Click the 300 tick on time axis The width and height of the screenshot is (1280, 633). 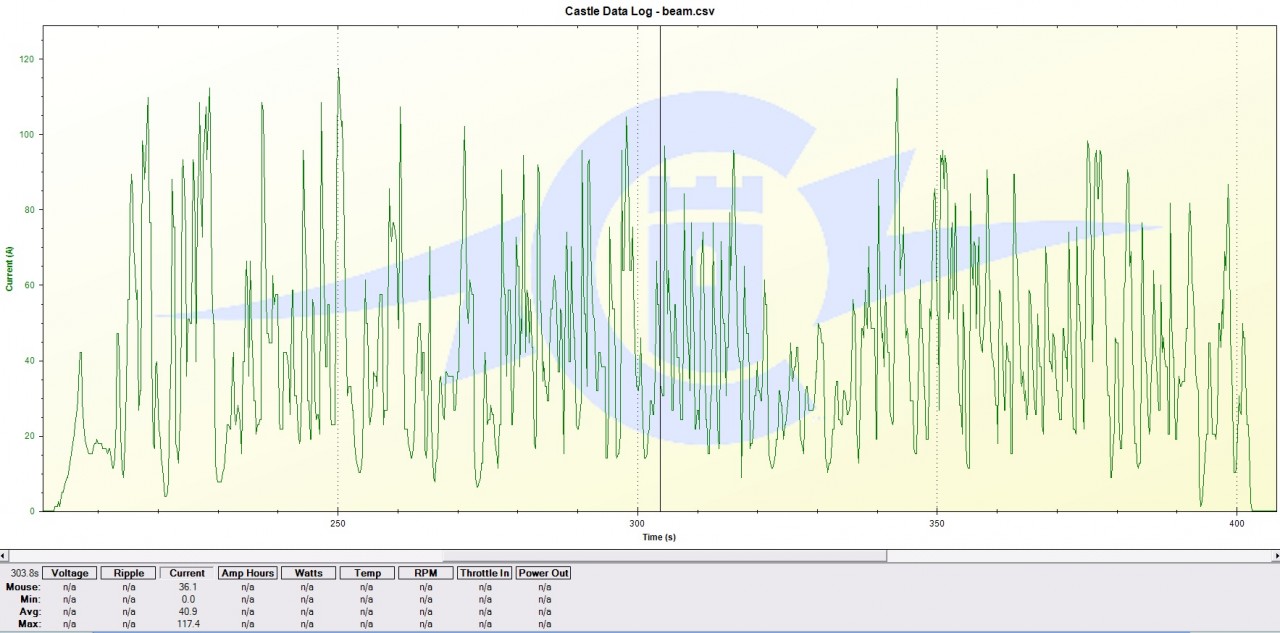638,523
